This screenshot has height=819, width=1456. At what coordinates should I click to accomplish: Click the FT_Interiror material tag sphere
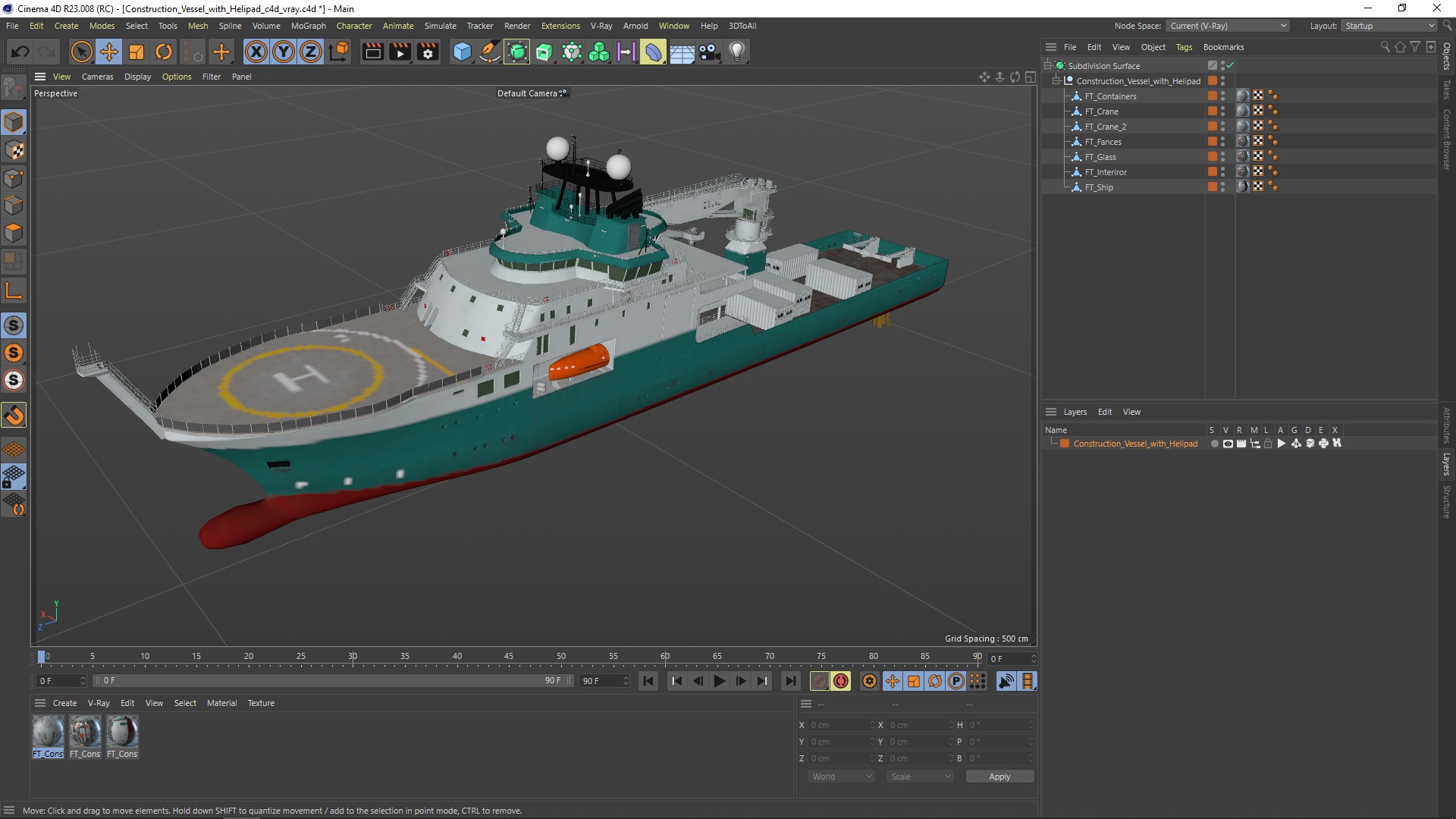pos(1243,172)
